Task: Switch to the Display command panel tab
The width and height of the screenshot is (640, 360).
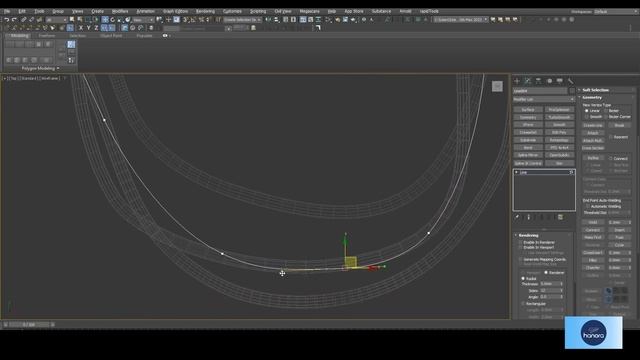Action: point(560,81)
